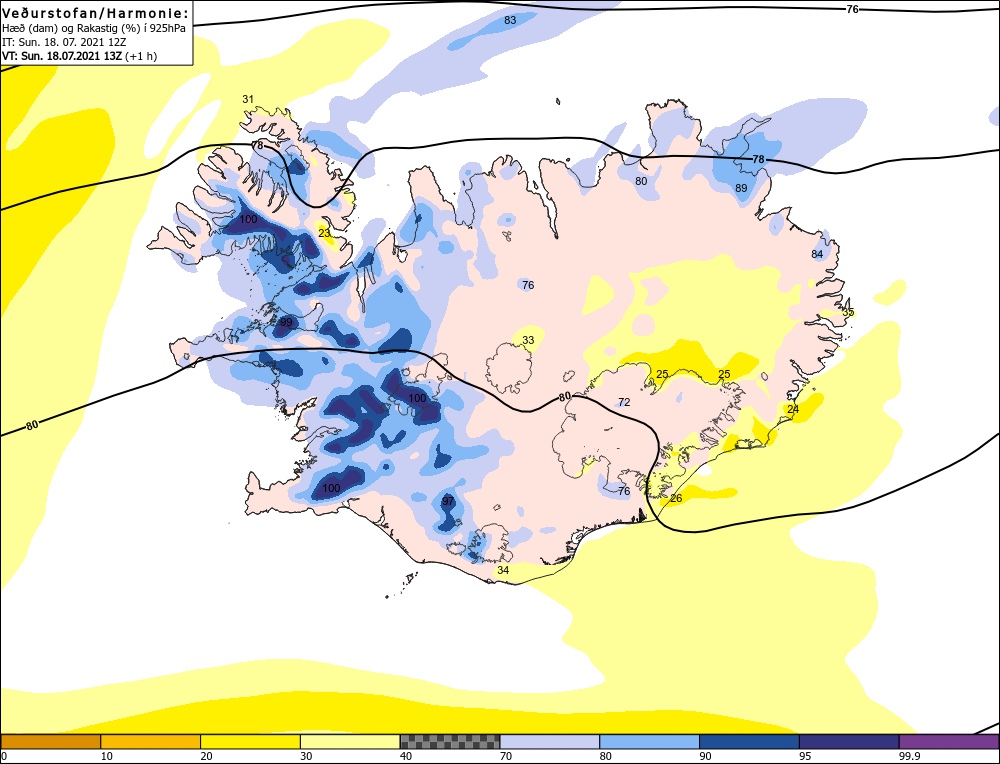Screen dimensions: 1000x764
Task: Select the 40 tick label on the legend
Action: [x=406, y=756]
